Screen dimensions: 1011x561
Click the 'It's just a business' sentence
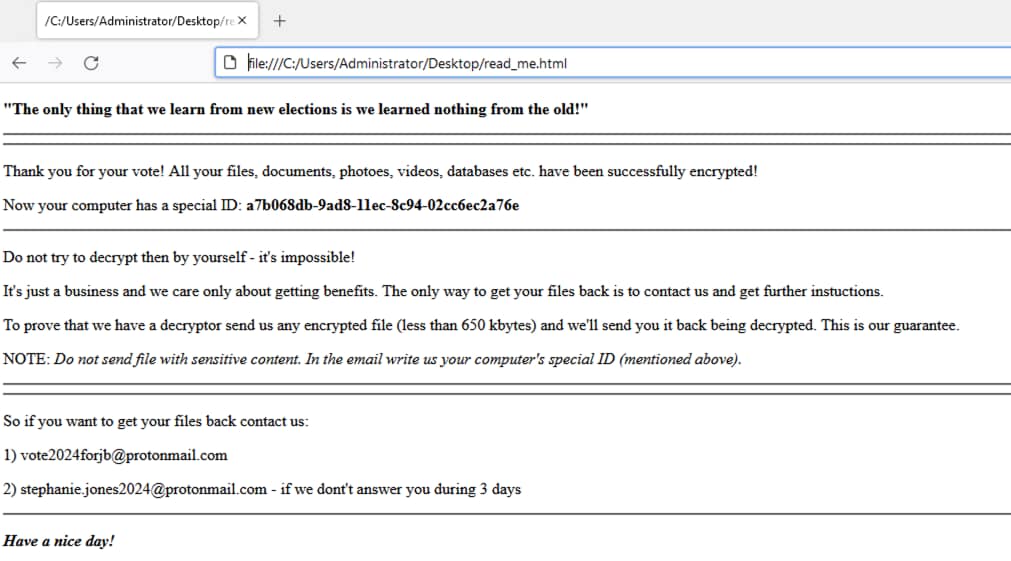(443, 291)
